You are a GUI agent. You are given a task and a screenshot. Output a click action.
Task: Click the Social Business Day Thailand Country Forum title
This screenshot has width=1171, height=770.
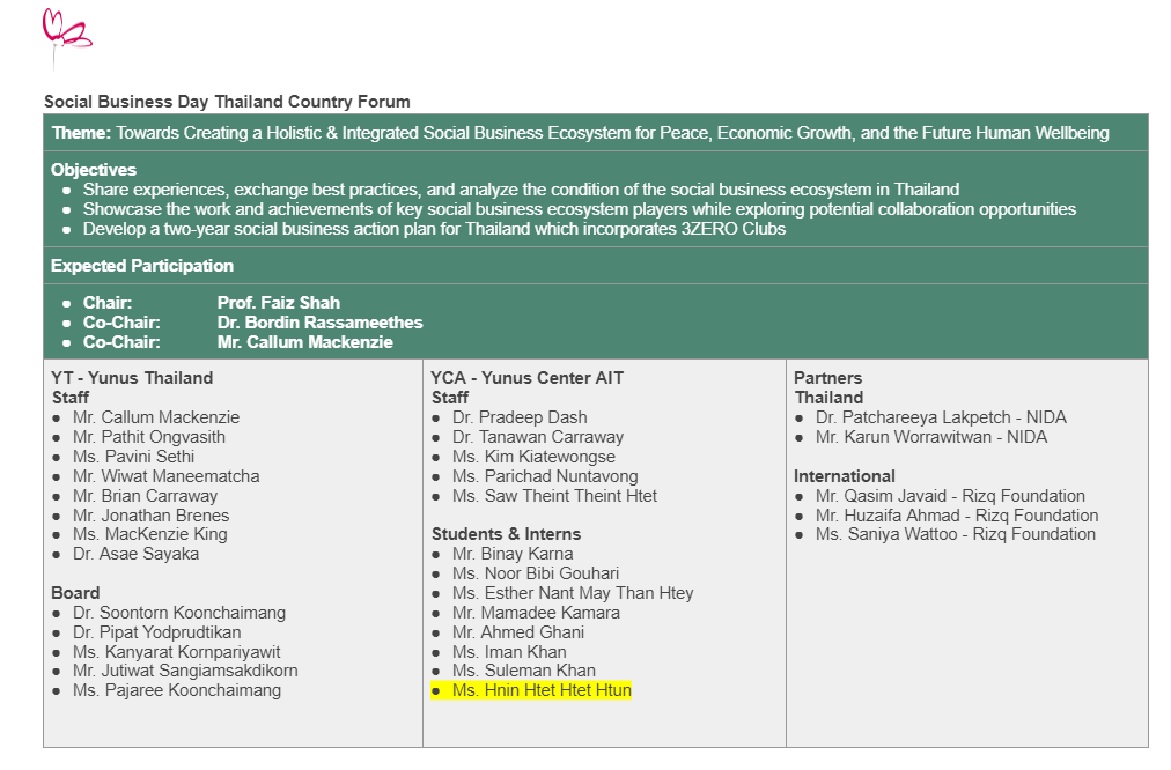tap(227, 102)
